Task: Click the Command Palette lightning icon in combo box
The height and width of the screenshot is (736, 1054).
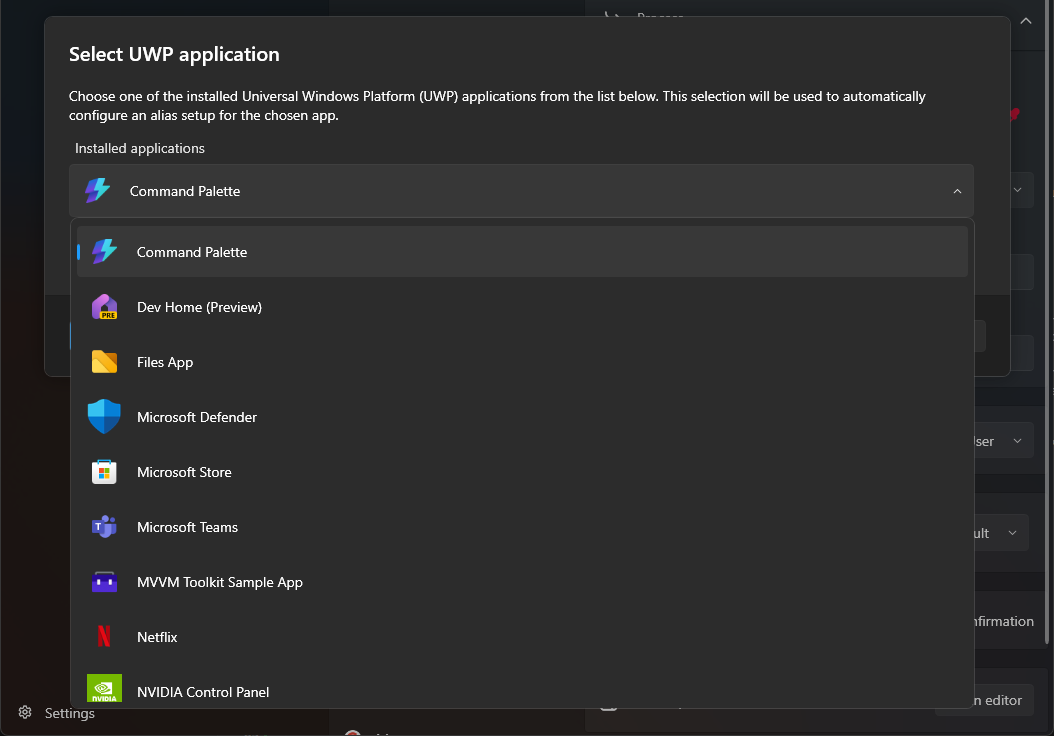Action: [97, 191]
